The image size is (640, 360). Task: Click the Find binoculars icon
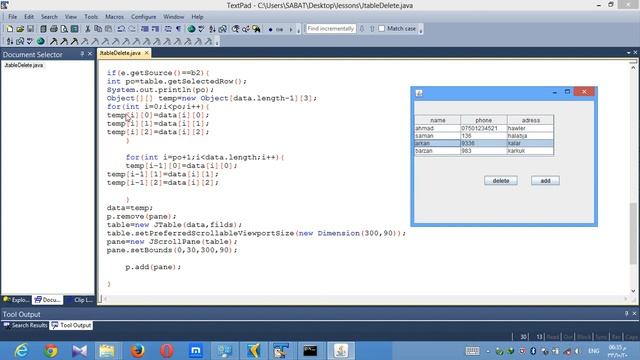coord(236,29)
